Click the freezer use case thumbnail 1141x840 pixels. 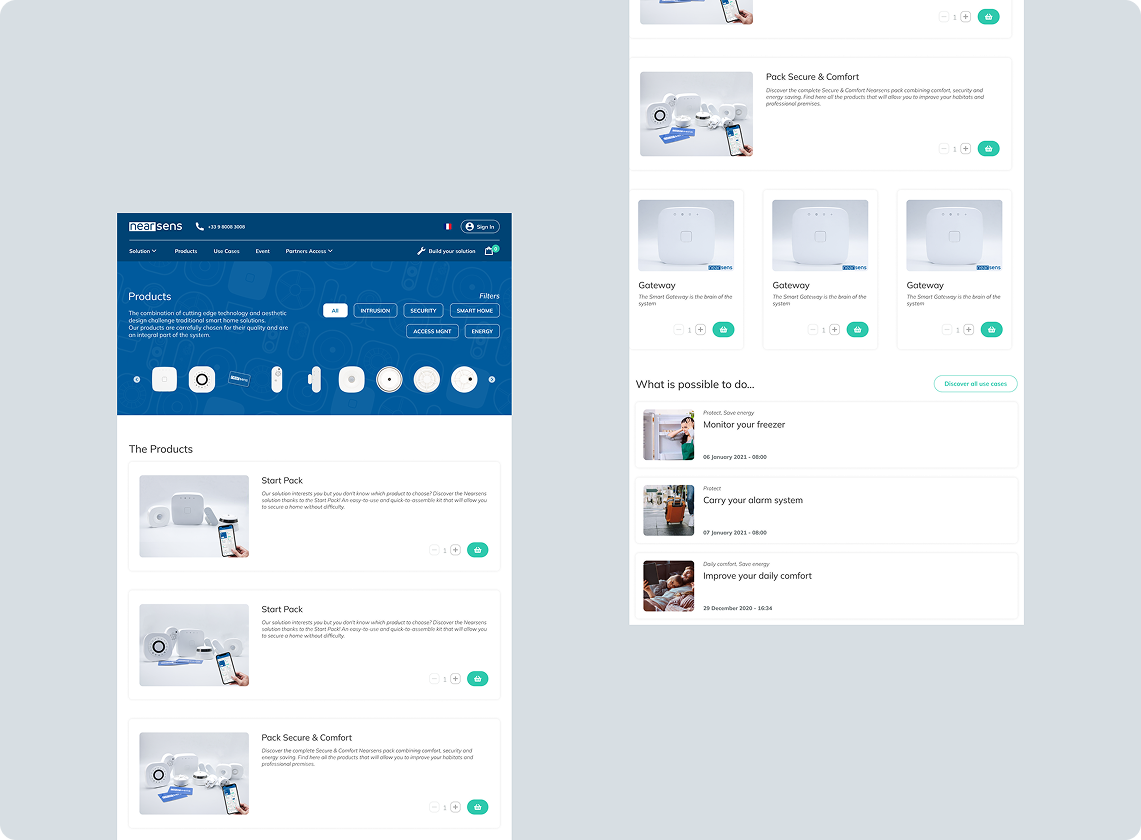click(x=669, y=435)
